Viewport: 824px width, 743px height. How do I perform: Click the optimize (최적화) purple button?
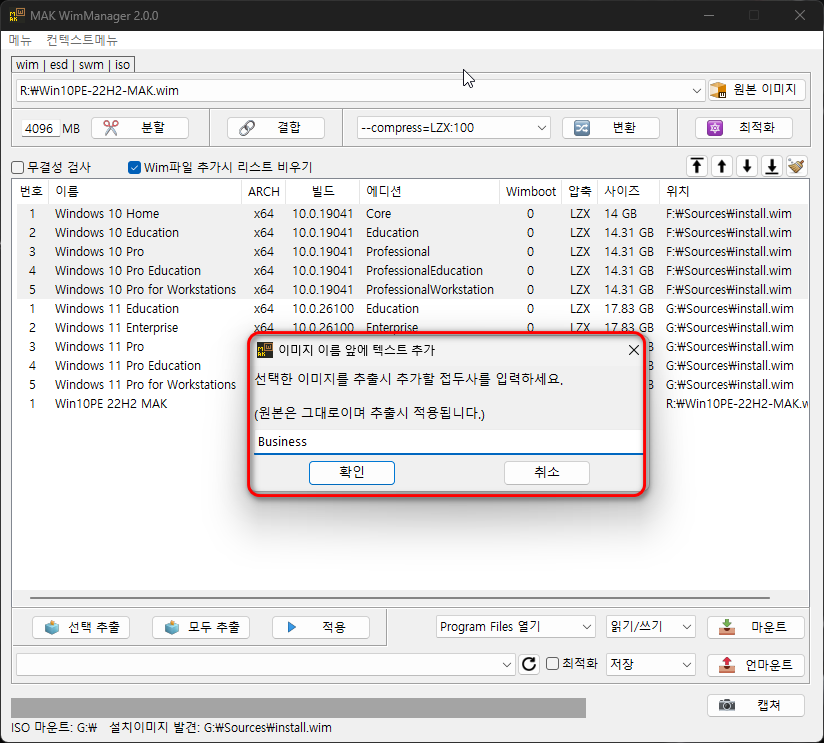point(744,128)
